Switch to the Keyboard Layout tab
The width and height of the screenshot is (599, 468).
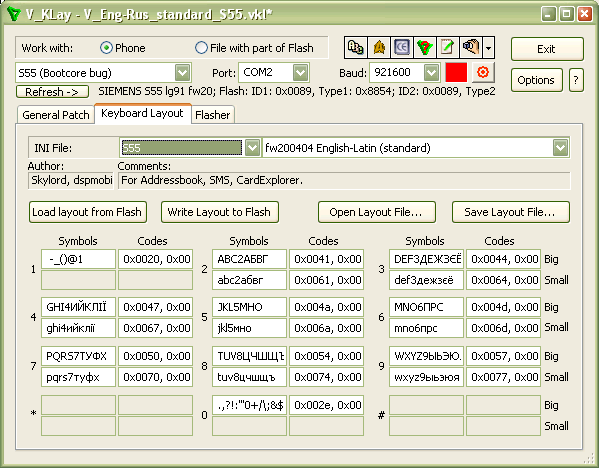(142, 113)
